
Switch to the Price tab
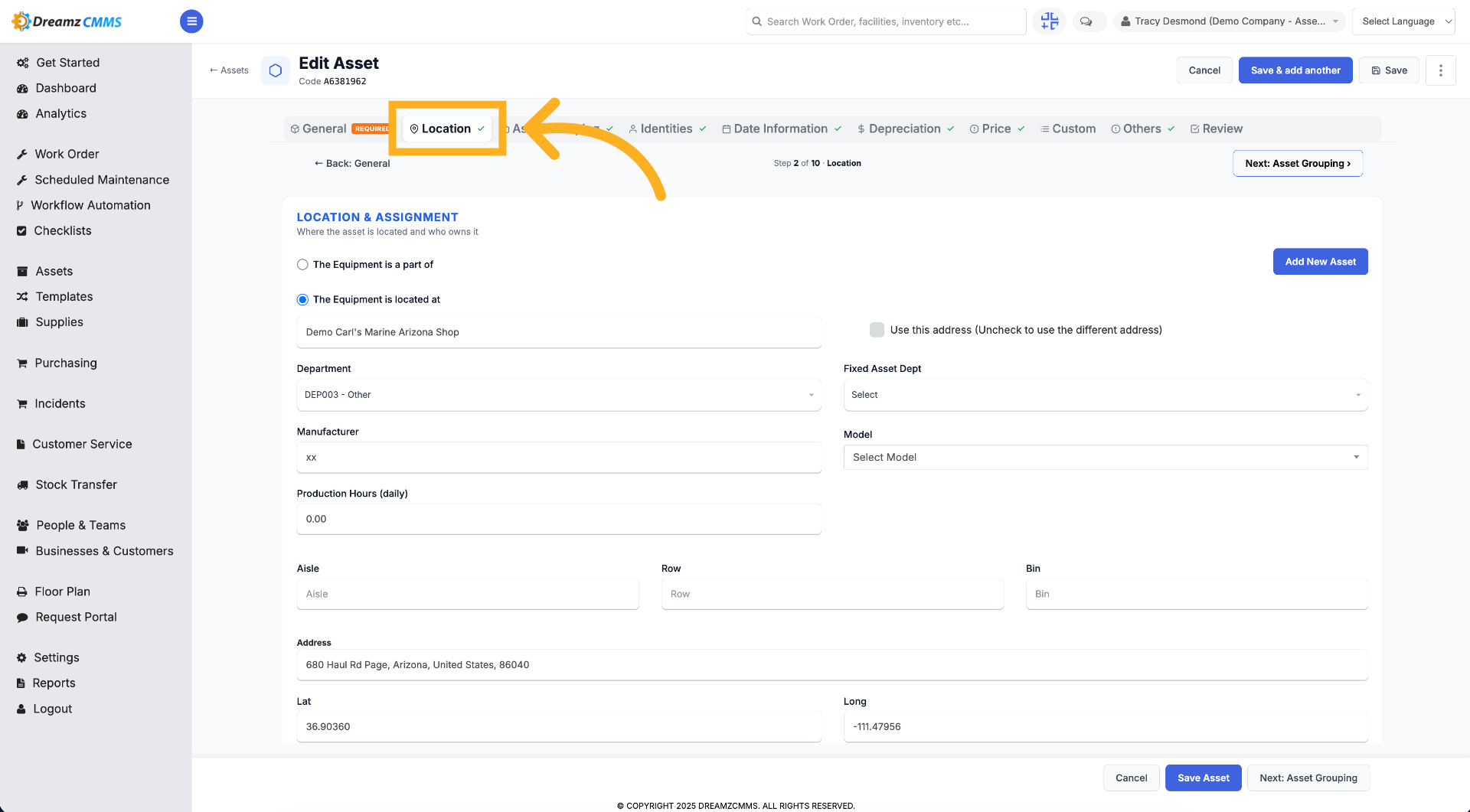click(996, 129)
